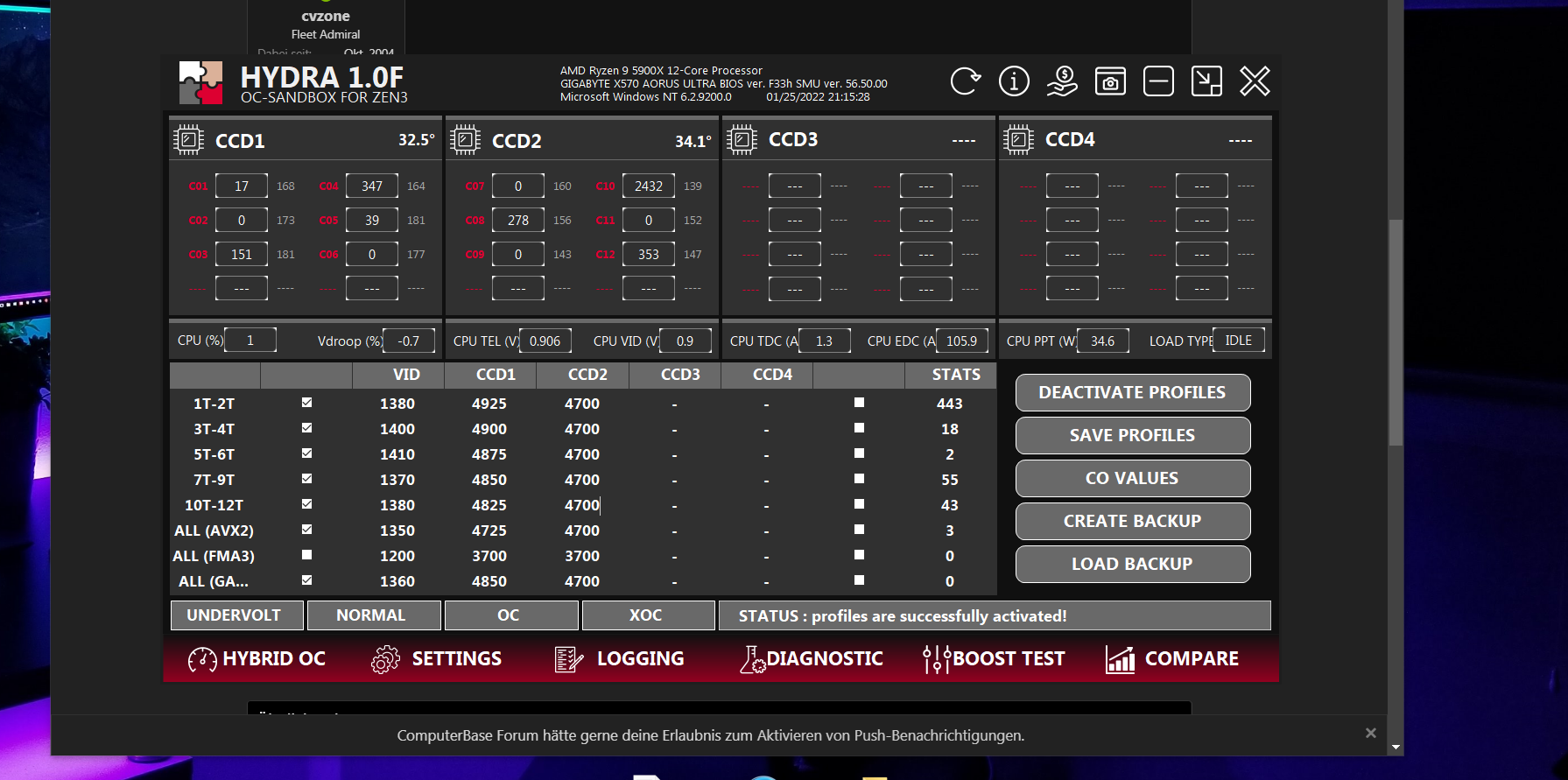Open the SETTINGS tab
This screenshot has height=780, width=1568.
pyautogui.click(x=436, y=659)
